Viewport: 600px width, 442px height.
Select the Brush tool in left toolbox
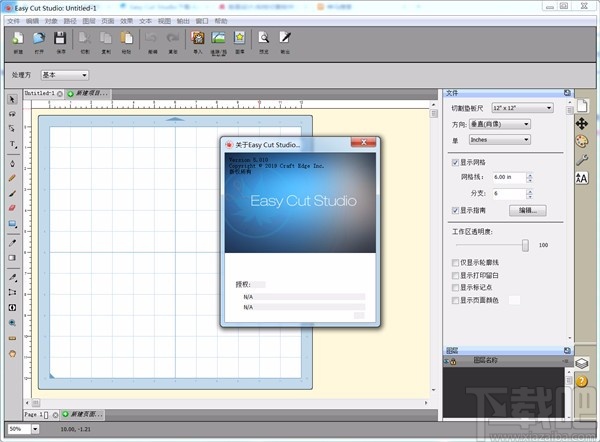tap(12, 193)
